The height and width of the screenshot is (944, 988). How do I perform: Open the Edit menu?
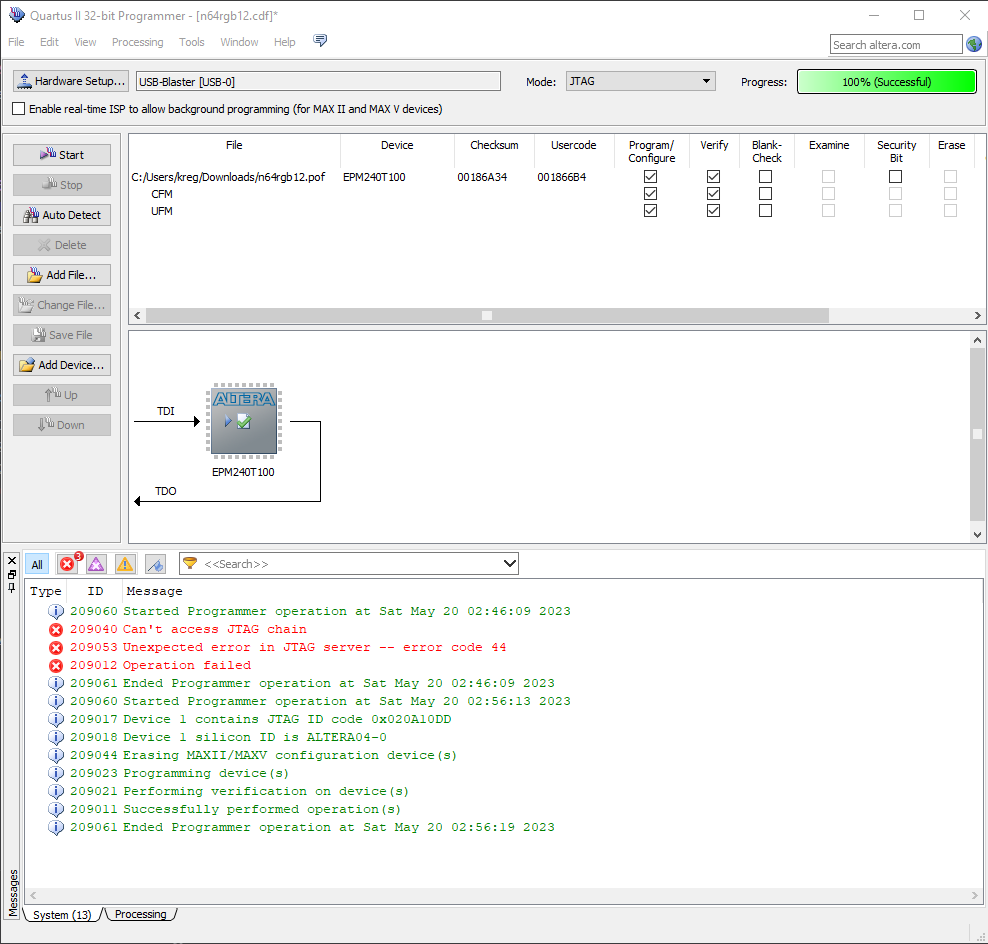tap(49, 42)
